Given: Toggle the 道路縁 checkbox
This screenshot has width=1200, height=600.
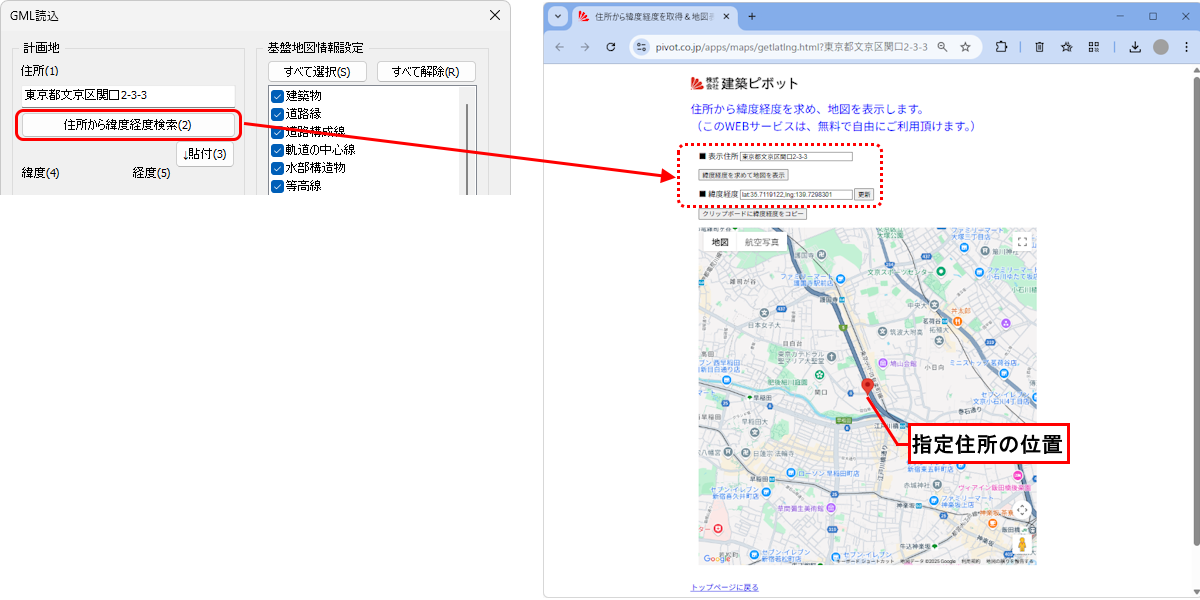Looking at the screenshot, I should coord(278,114).
